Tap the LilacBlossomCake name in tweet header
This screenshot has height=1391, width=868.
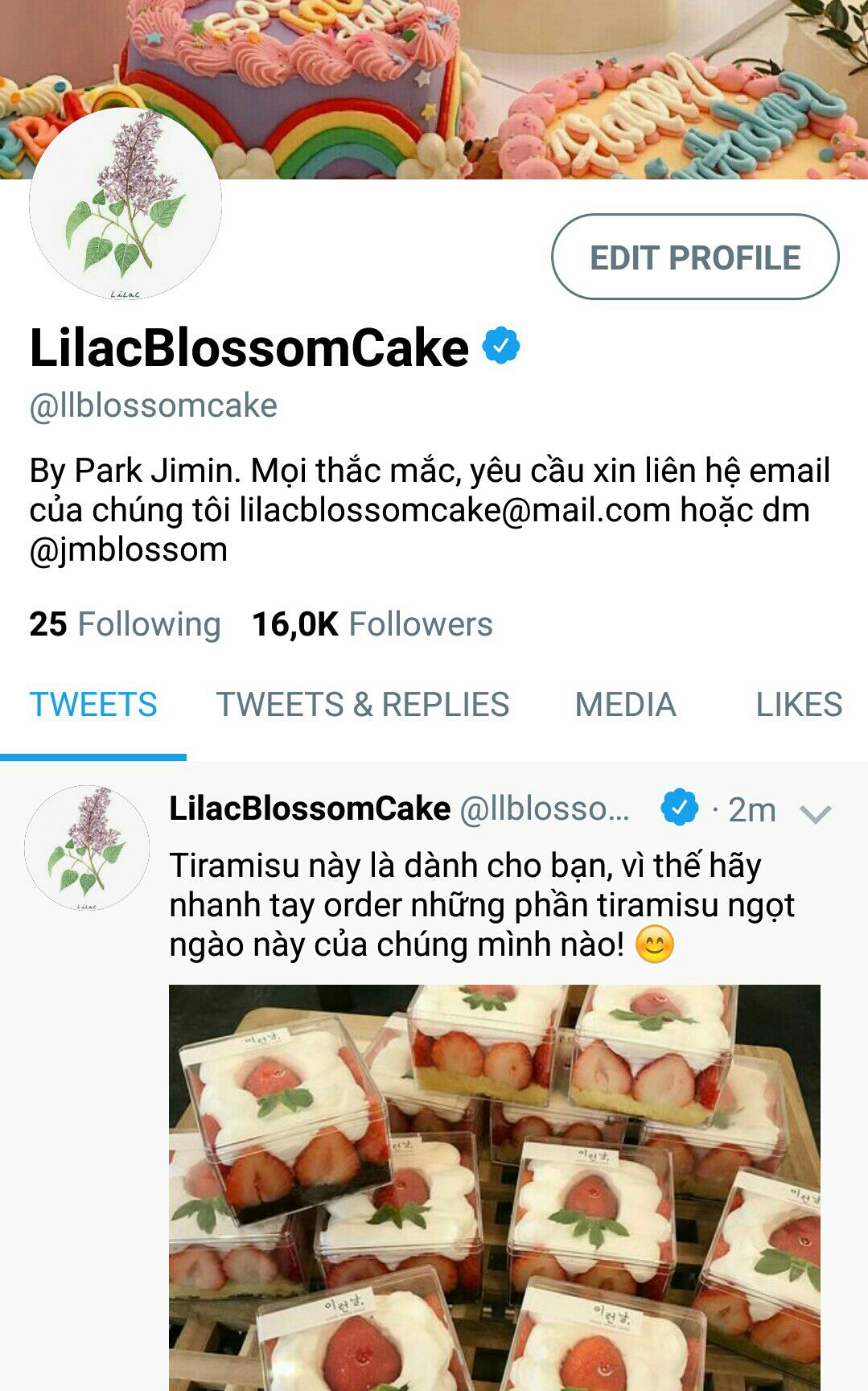[310, 809]
